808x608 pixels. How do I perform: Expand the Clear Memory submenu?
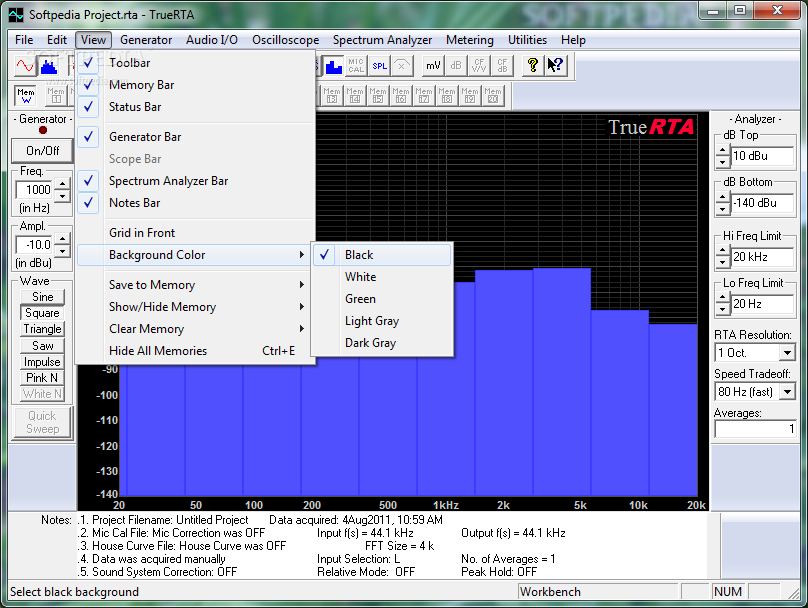coord(196,329)
